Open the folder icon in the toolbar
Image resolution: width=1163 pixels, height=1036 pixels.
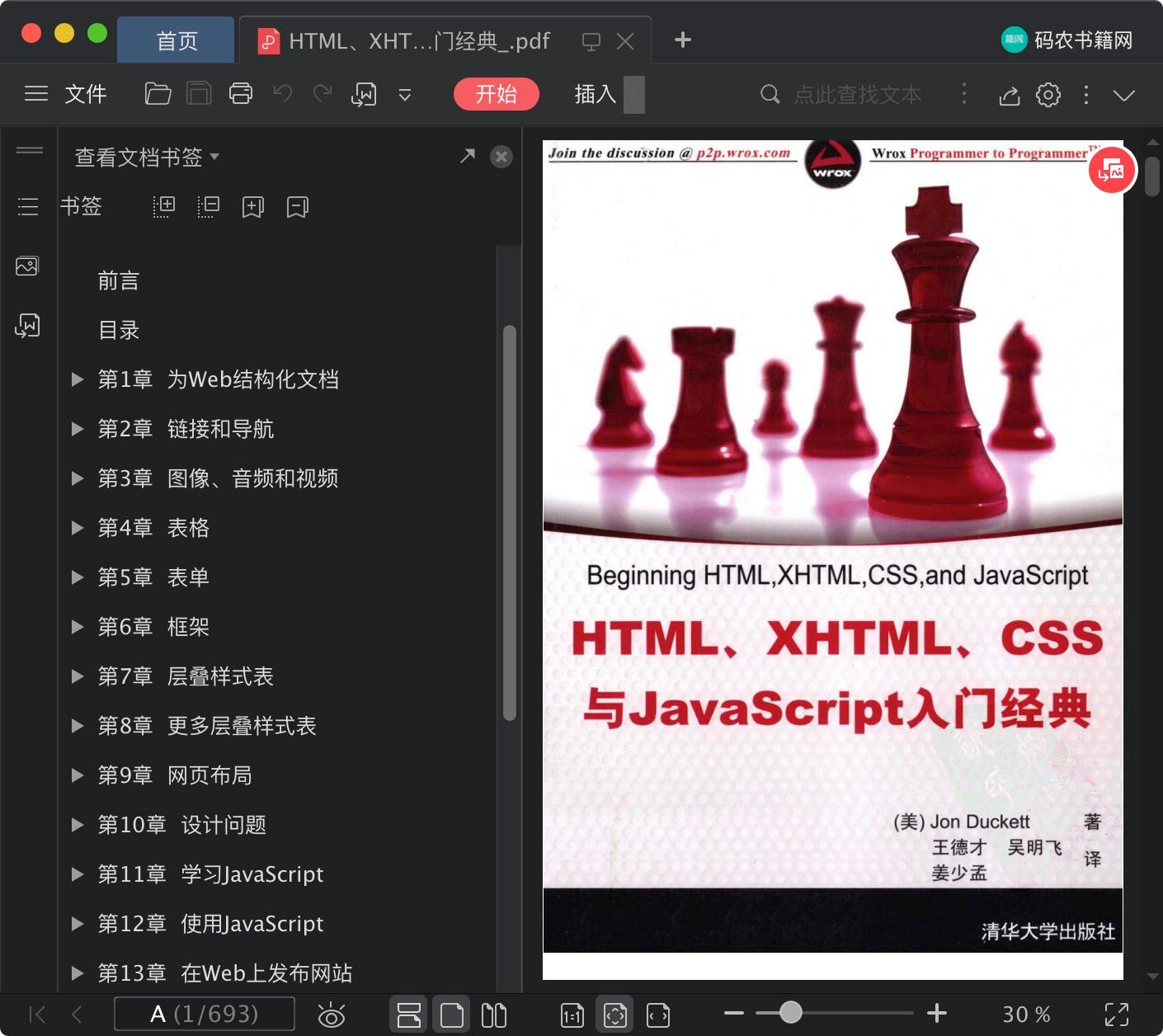[158, 94]
